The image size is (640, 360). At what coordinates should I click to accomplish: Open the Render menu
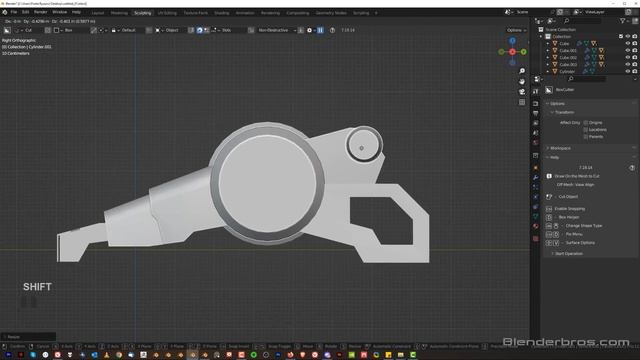[40, 12]
